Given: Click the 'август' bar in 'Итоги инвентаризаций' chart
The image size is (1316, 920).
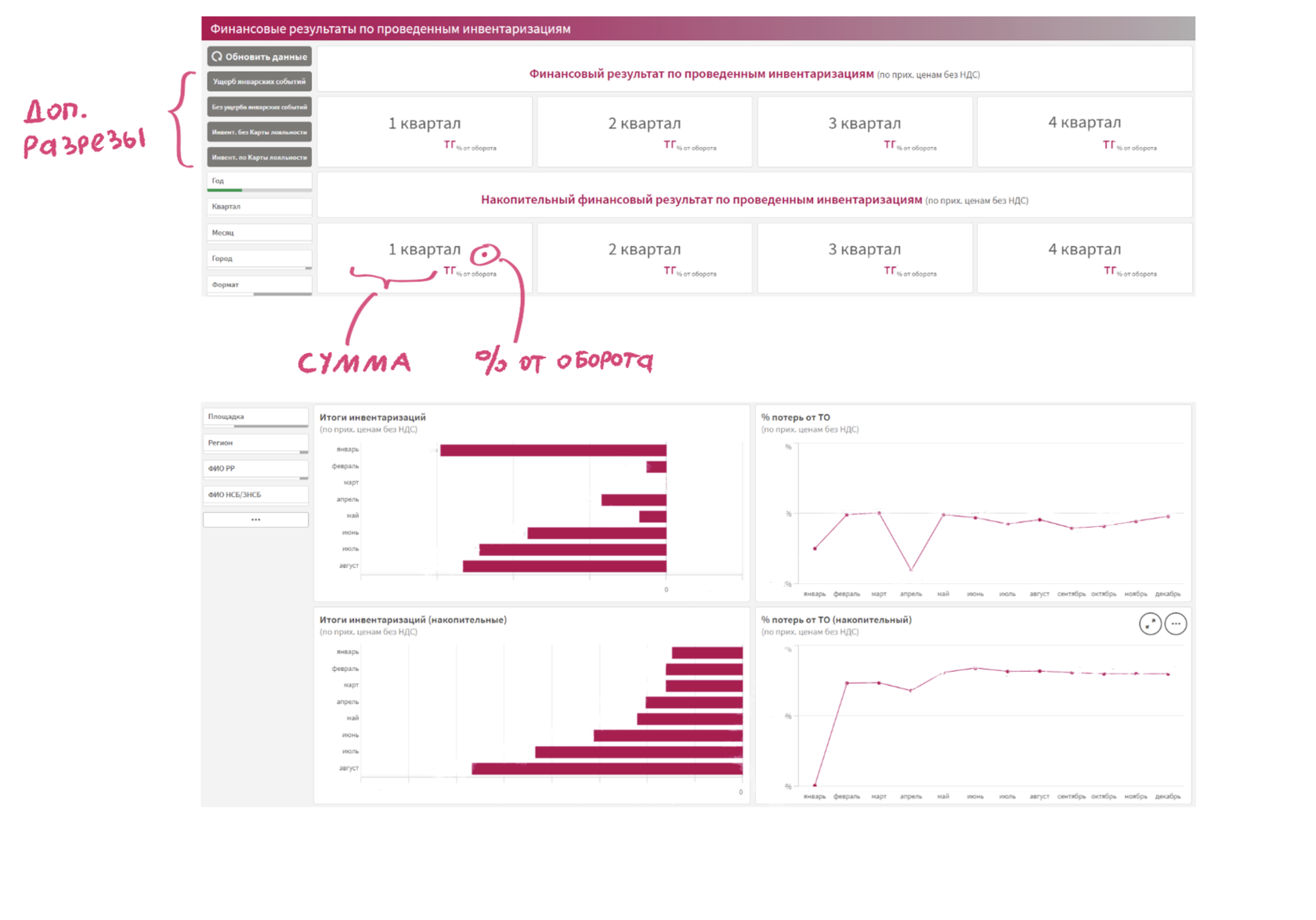Looking at the screenshot, I should (565, 566).
